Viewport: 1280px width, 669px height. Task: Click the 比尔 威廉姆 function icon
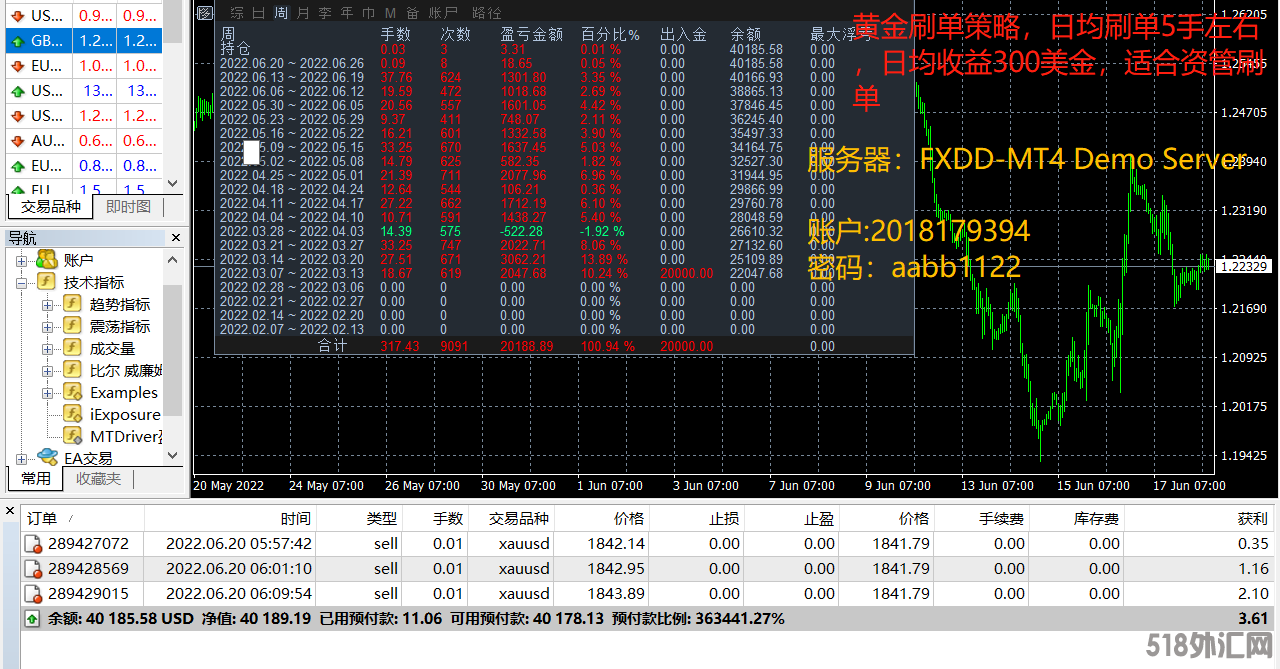coord(72,370)
